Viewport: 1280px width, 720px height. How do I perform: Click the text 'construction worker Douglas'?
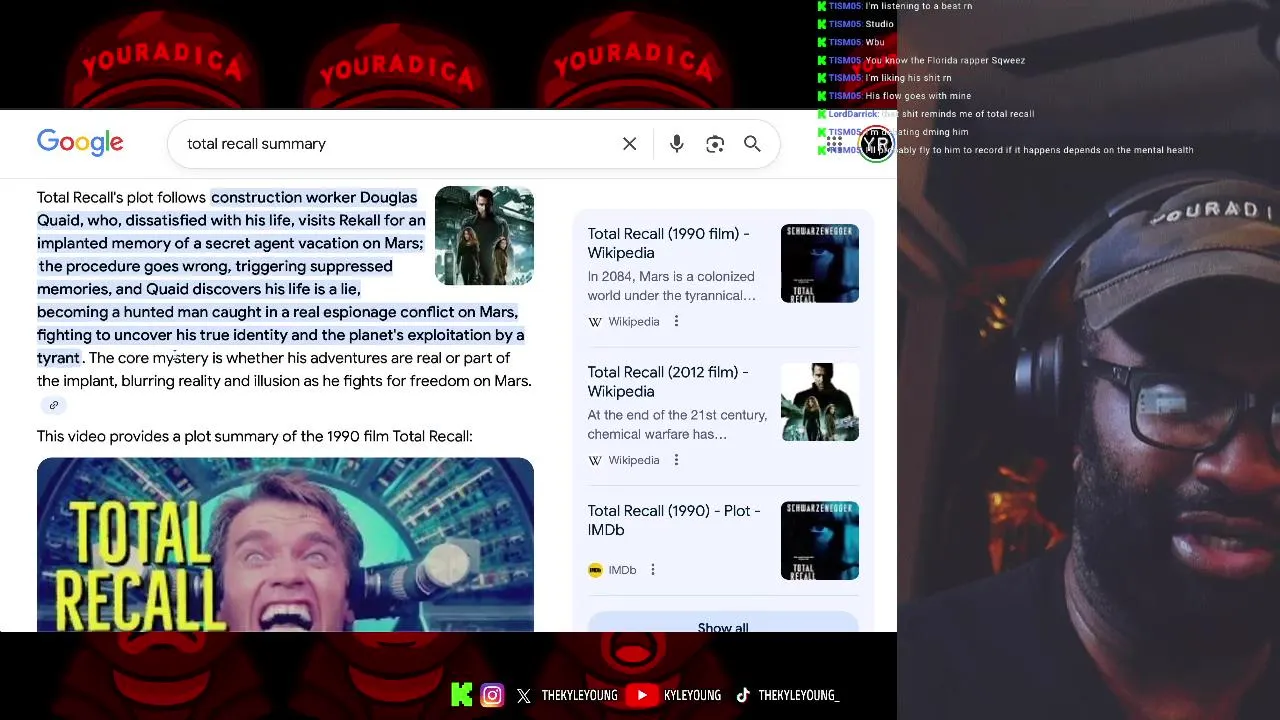coord(314,197)
